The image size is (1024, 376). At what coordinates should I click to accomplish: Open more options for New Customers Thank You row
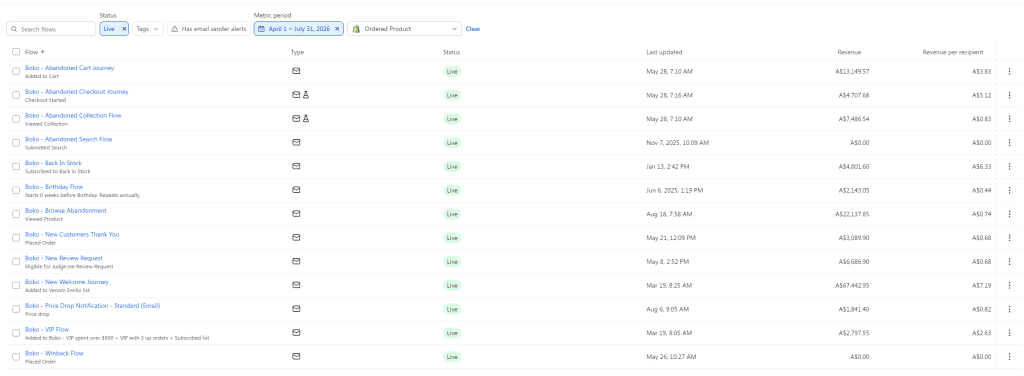point(1009,238)
